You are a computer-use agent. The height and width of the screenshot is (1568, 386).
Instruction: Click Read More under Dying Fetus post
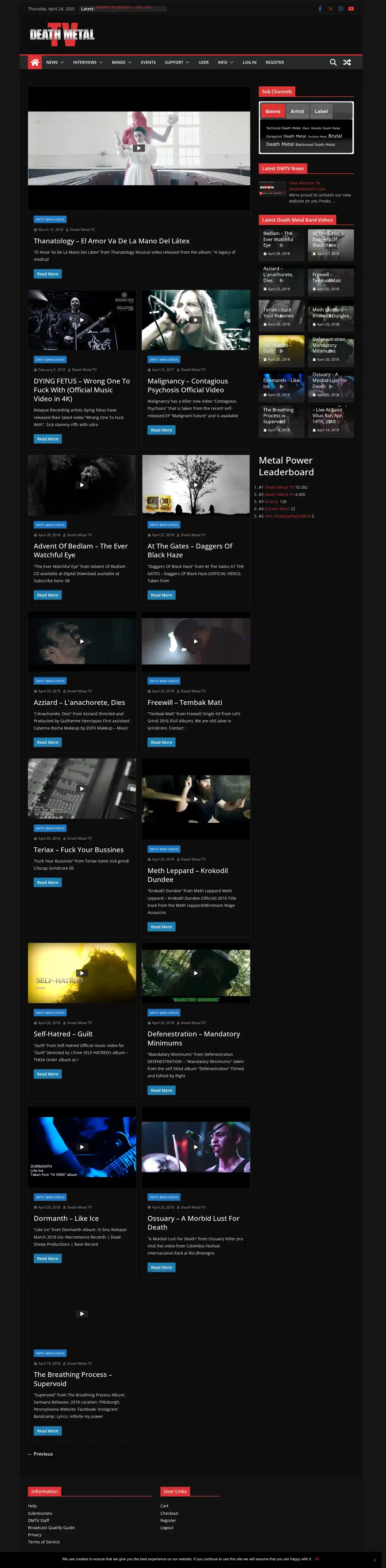[x=47, y=439]
